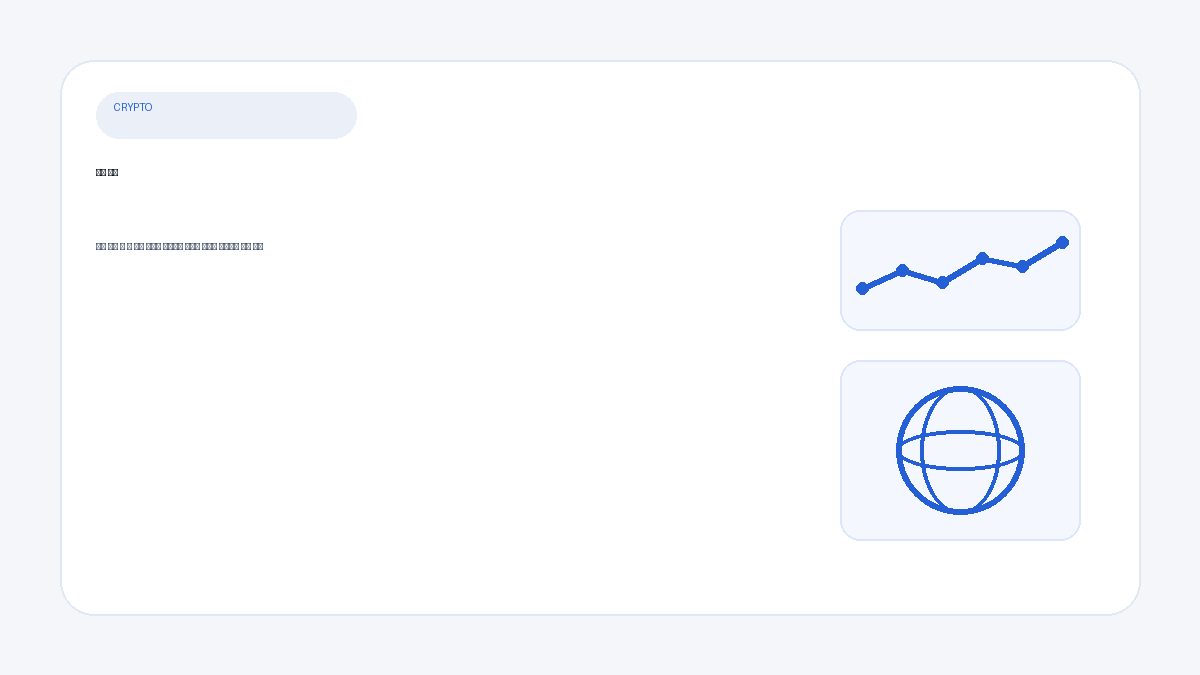1200x675 pixels.
Task: Select the last, highest data point on chart
Action: tap(1062, 242)
